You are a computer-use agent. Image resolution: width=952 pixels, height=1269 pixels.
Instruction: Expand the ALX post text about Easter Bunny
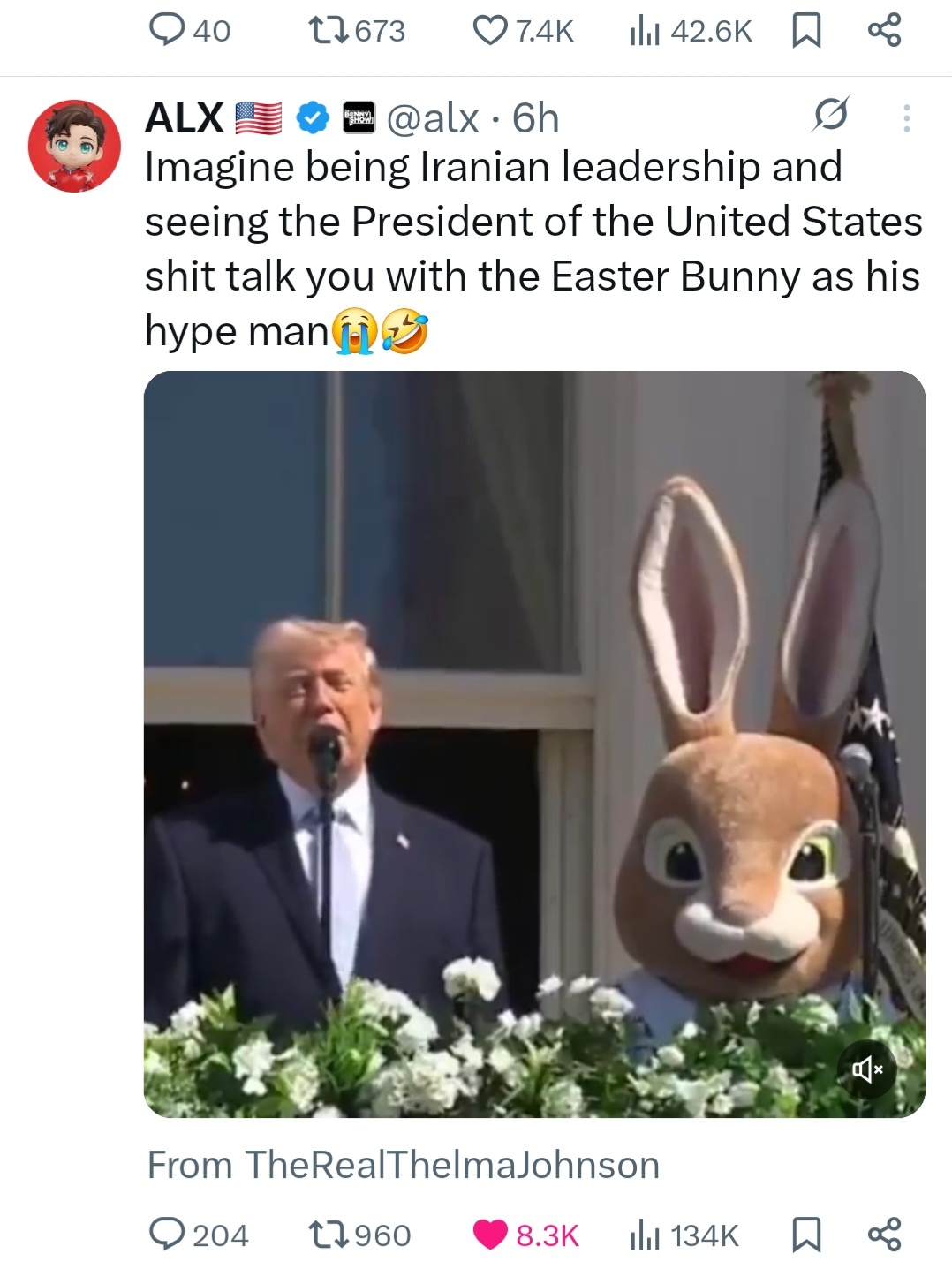[533, 248]
